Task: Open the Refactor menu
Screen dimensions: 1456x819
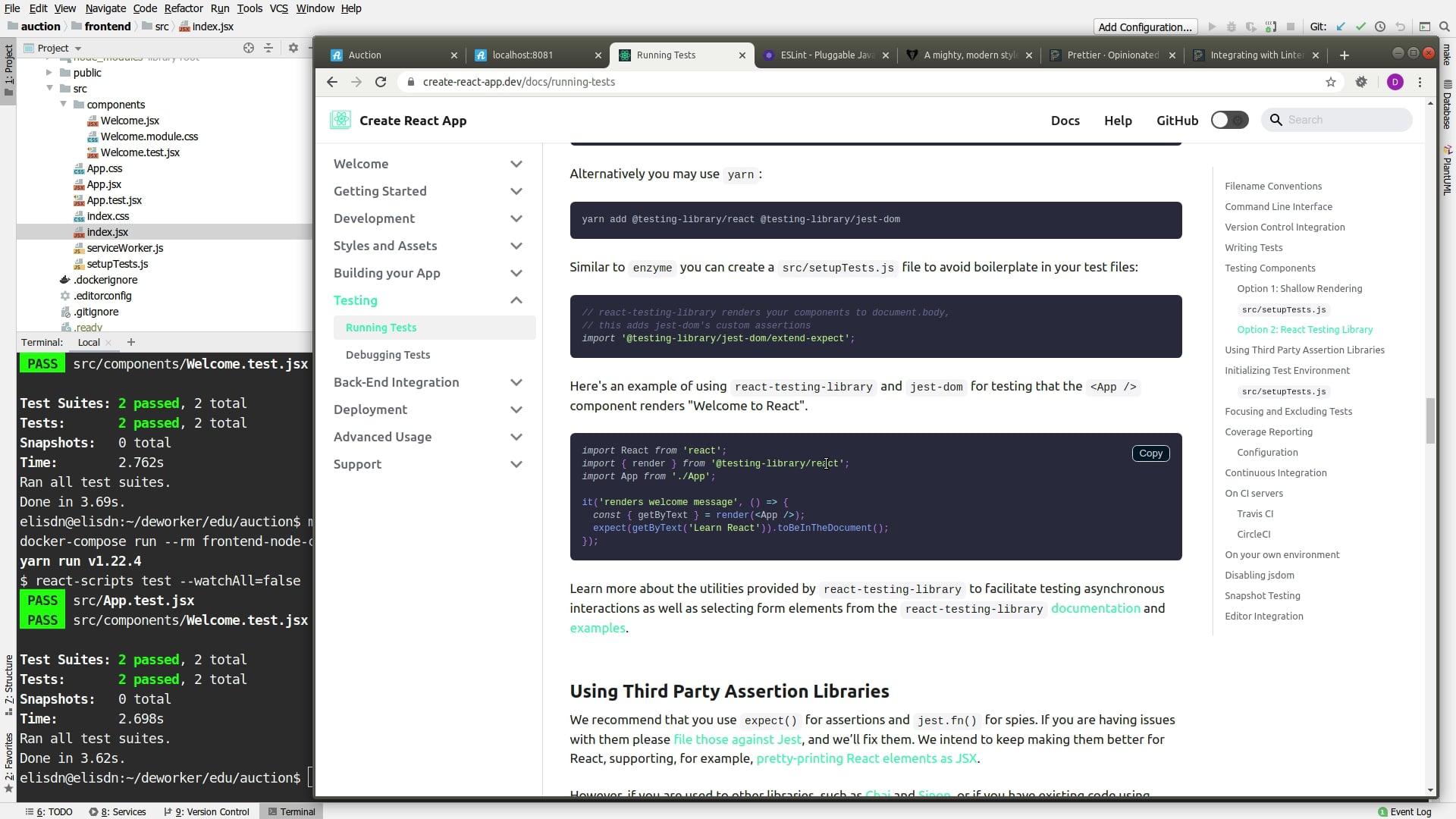Action: [184, 8]
